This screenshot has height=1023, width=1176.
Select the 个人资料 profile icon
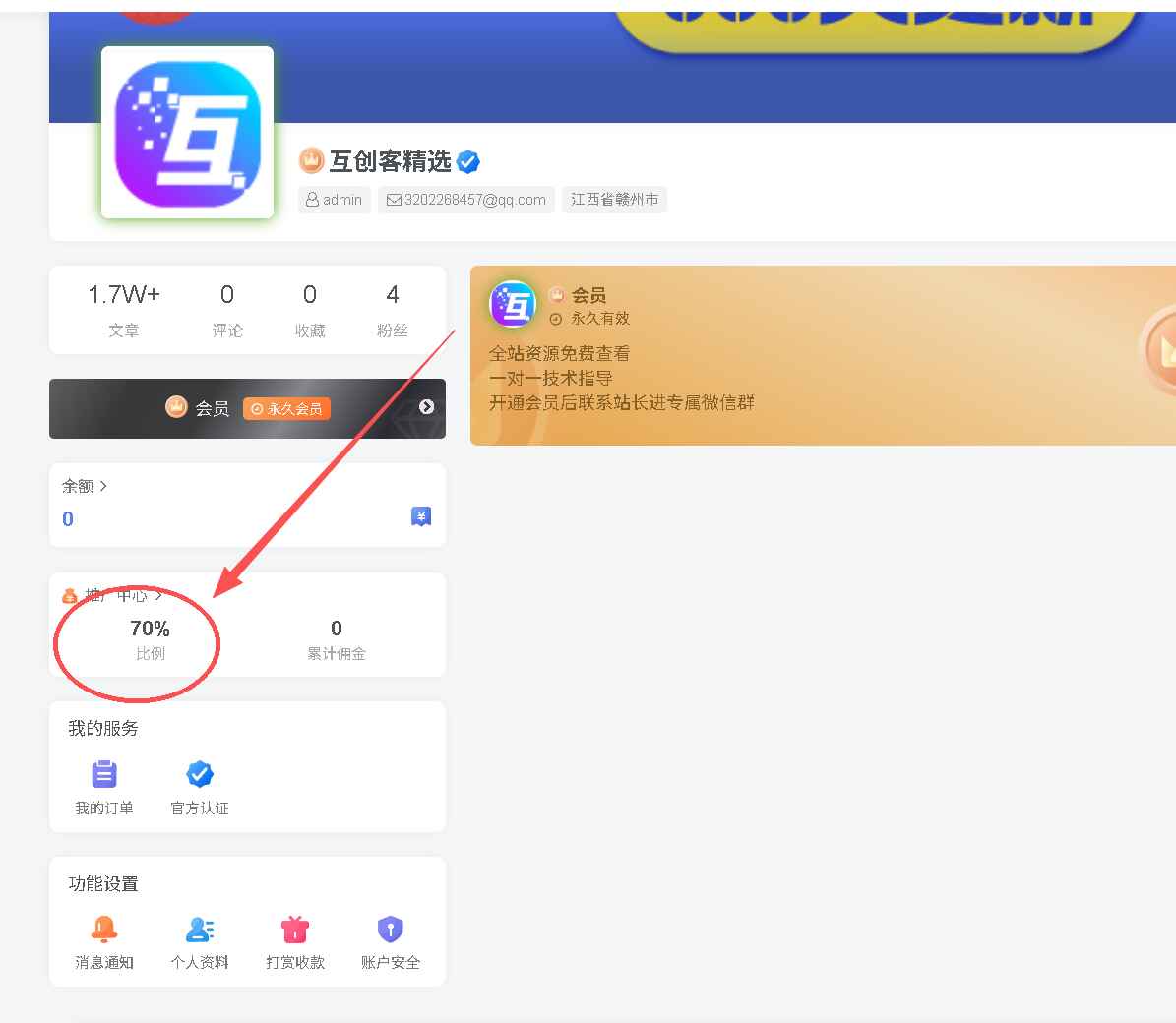pyautogui.click(x=200, y=928)
